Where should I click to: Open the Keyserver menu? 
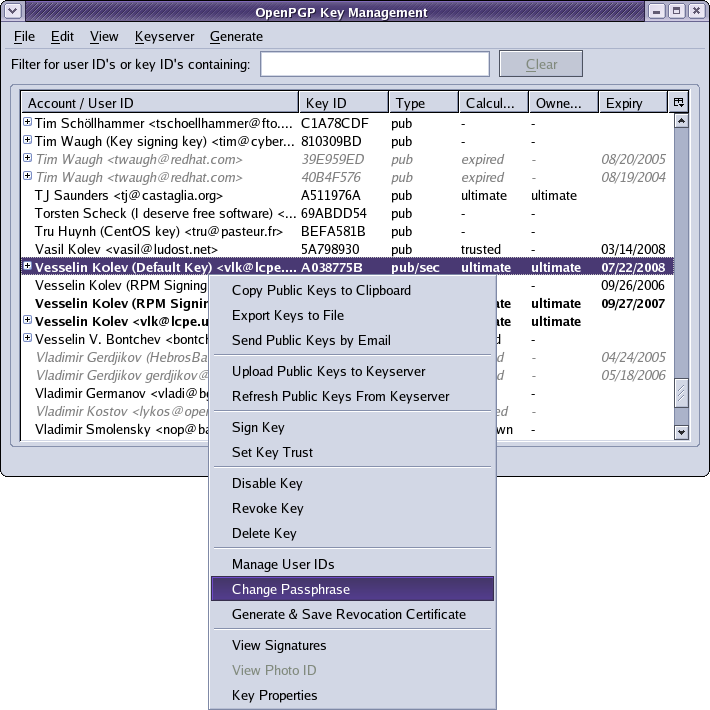[x=164, y=36]
